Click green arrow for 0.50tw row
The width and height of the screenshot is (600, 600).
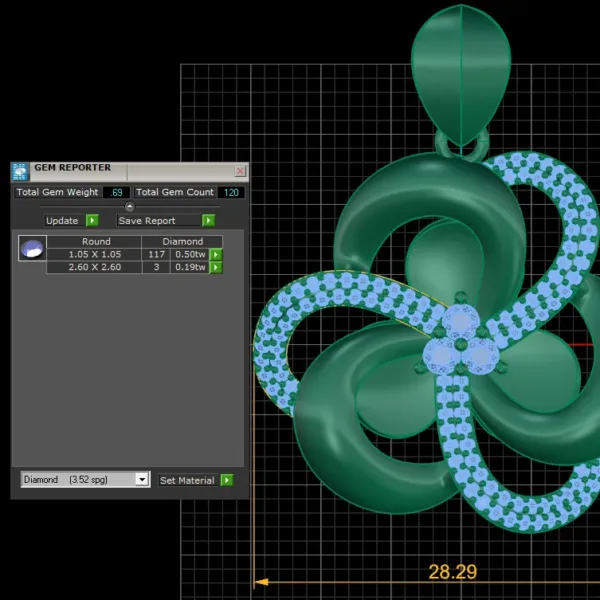[216, 254]
